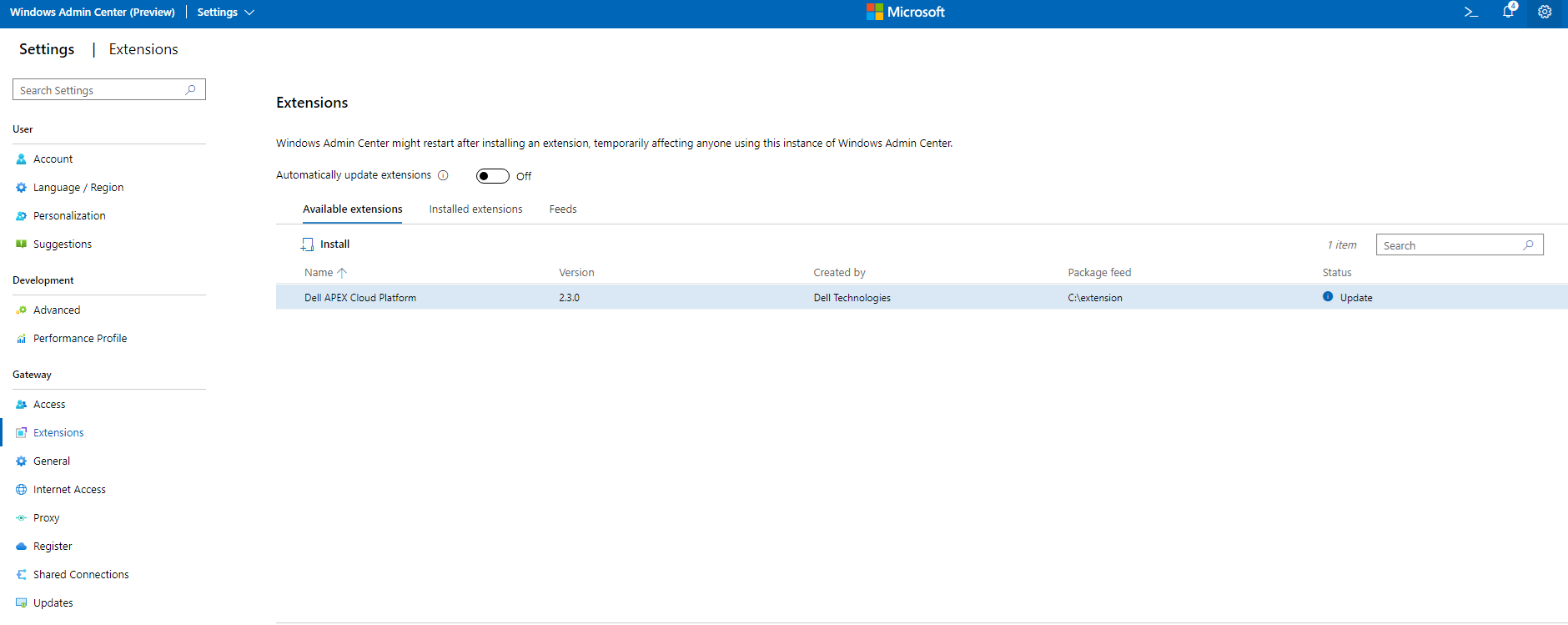Toggle Automatically update extensions switch
1568x625 pixels.
[492, 176]
